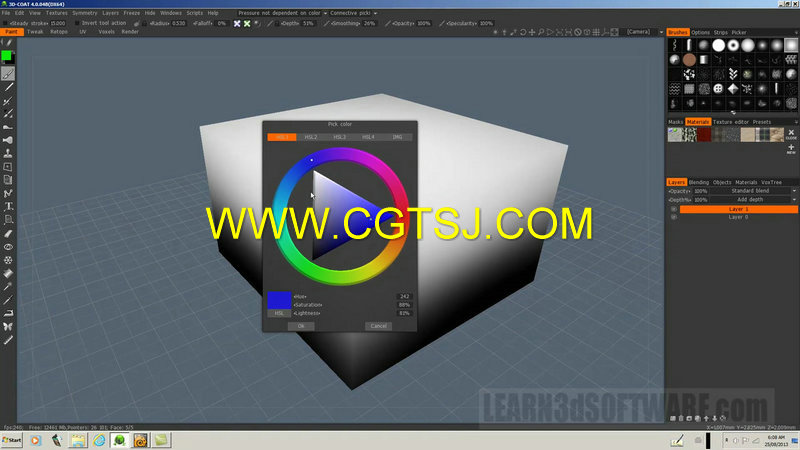Open the Pressure not dependent on color dropdown
This screenshot has height=450, width=800.
(283, 13)
